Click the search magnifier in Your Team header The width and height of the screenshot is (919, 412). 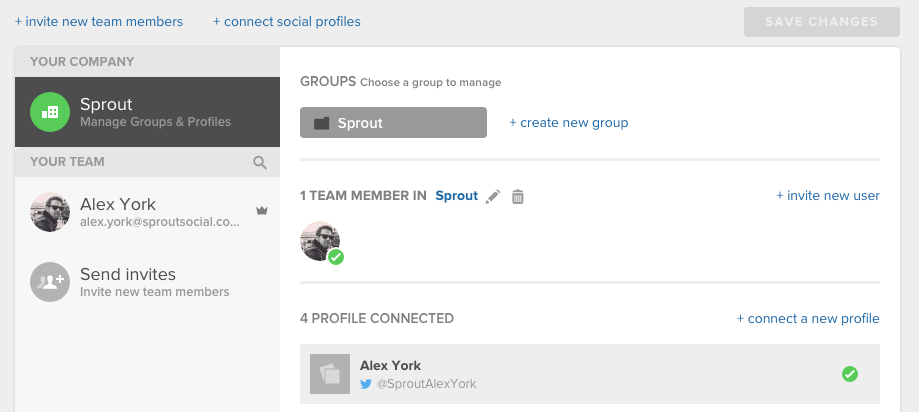tap(260, 162)
